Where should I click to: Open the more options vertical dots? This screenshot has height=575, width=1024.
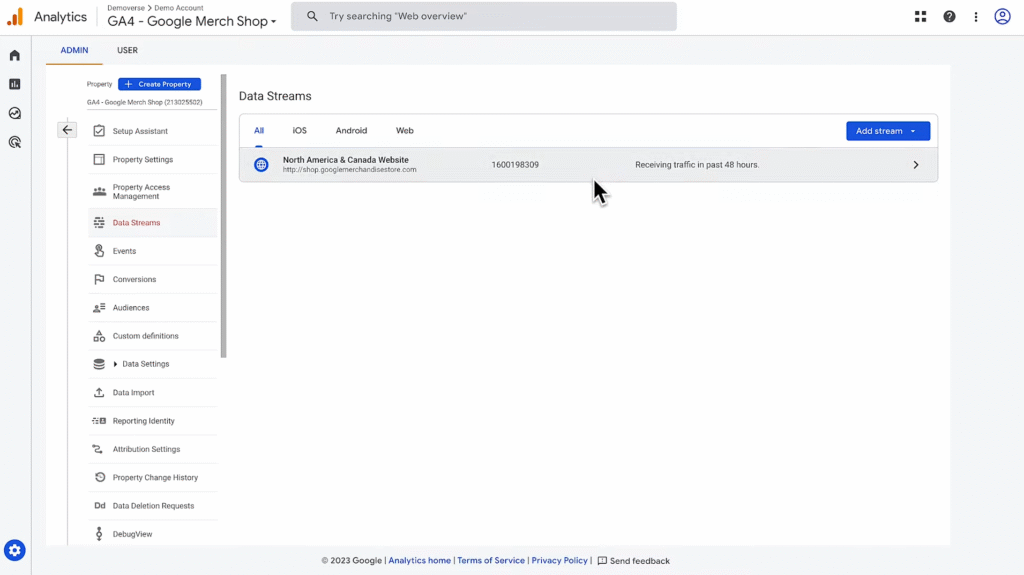click(976, 16)
